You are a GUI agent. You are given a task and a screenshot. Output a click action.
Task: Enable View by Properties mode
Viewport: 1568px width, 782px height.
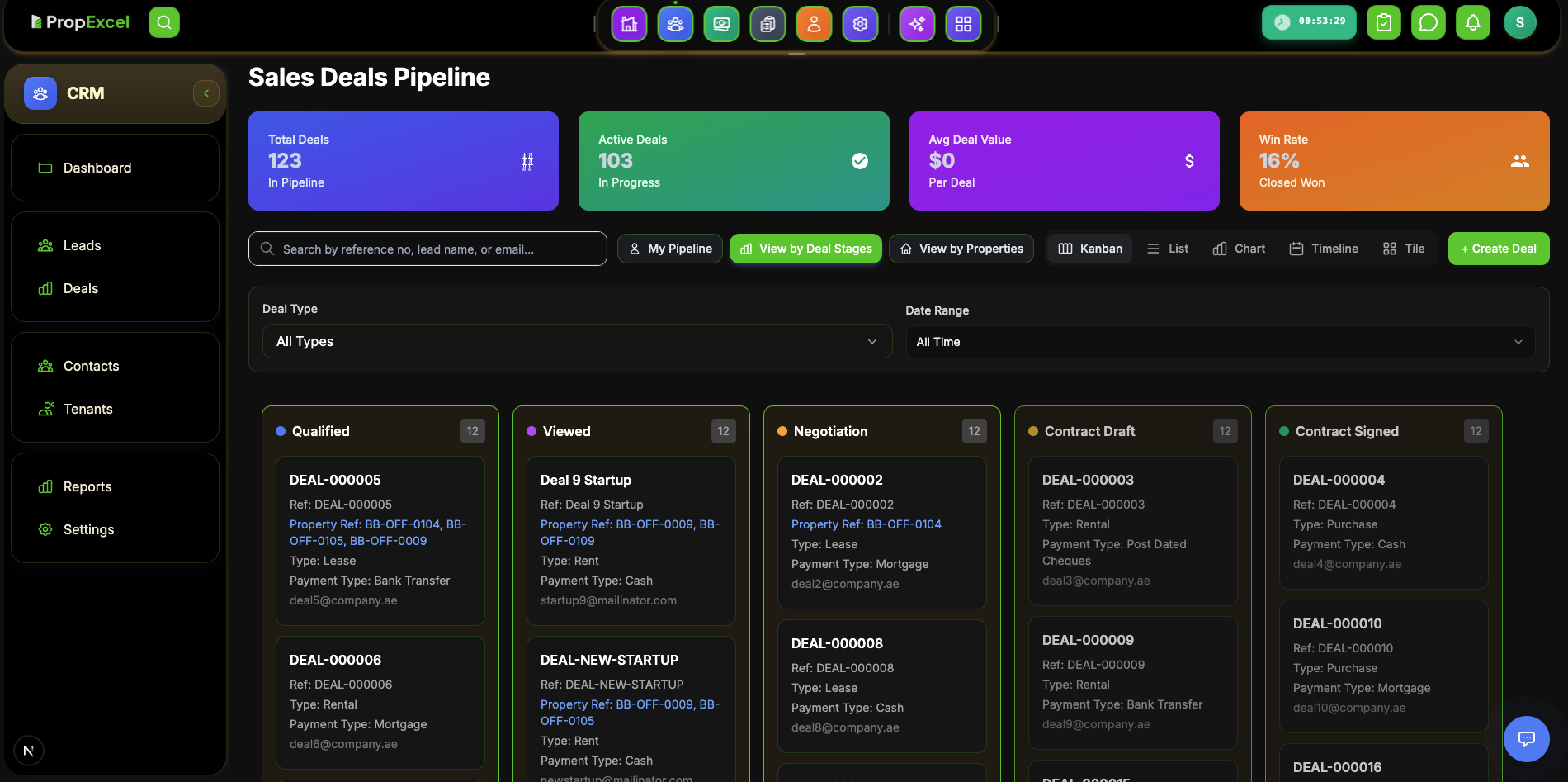click(x=961, y=248)
